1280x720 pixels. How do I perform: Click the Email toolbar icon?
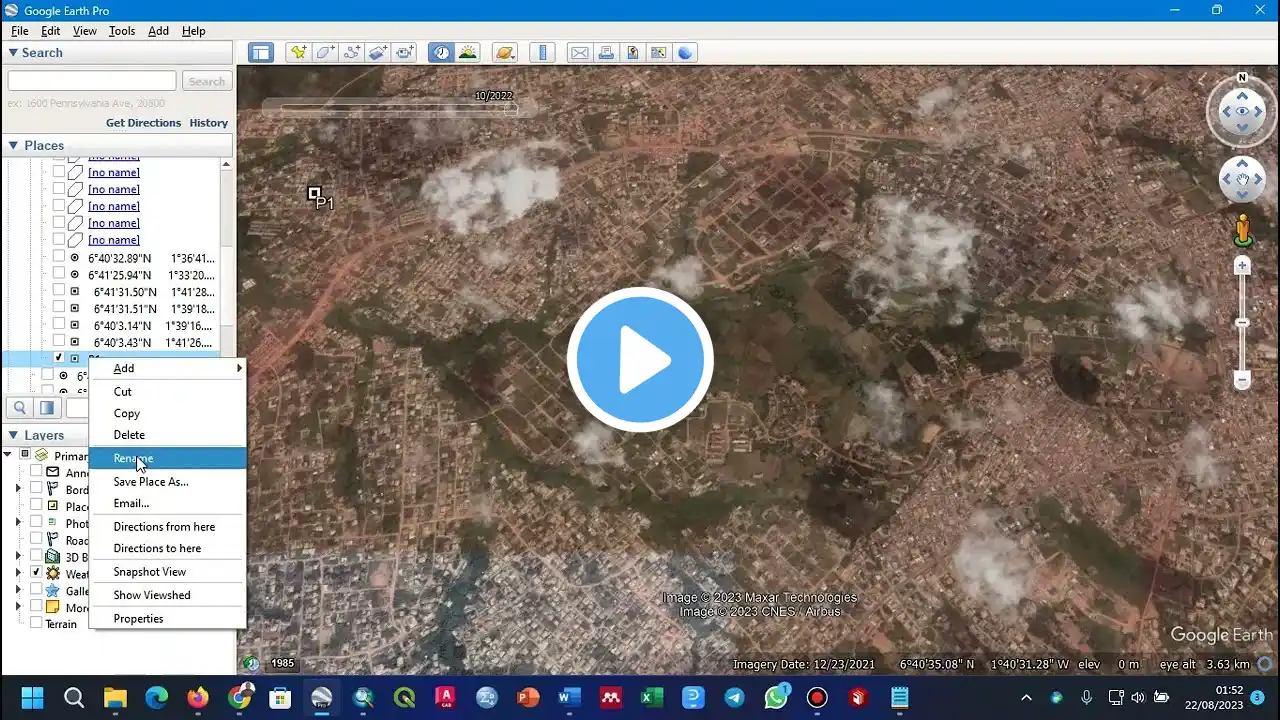click(x=579, y=53)
